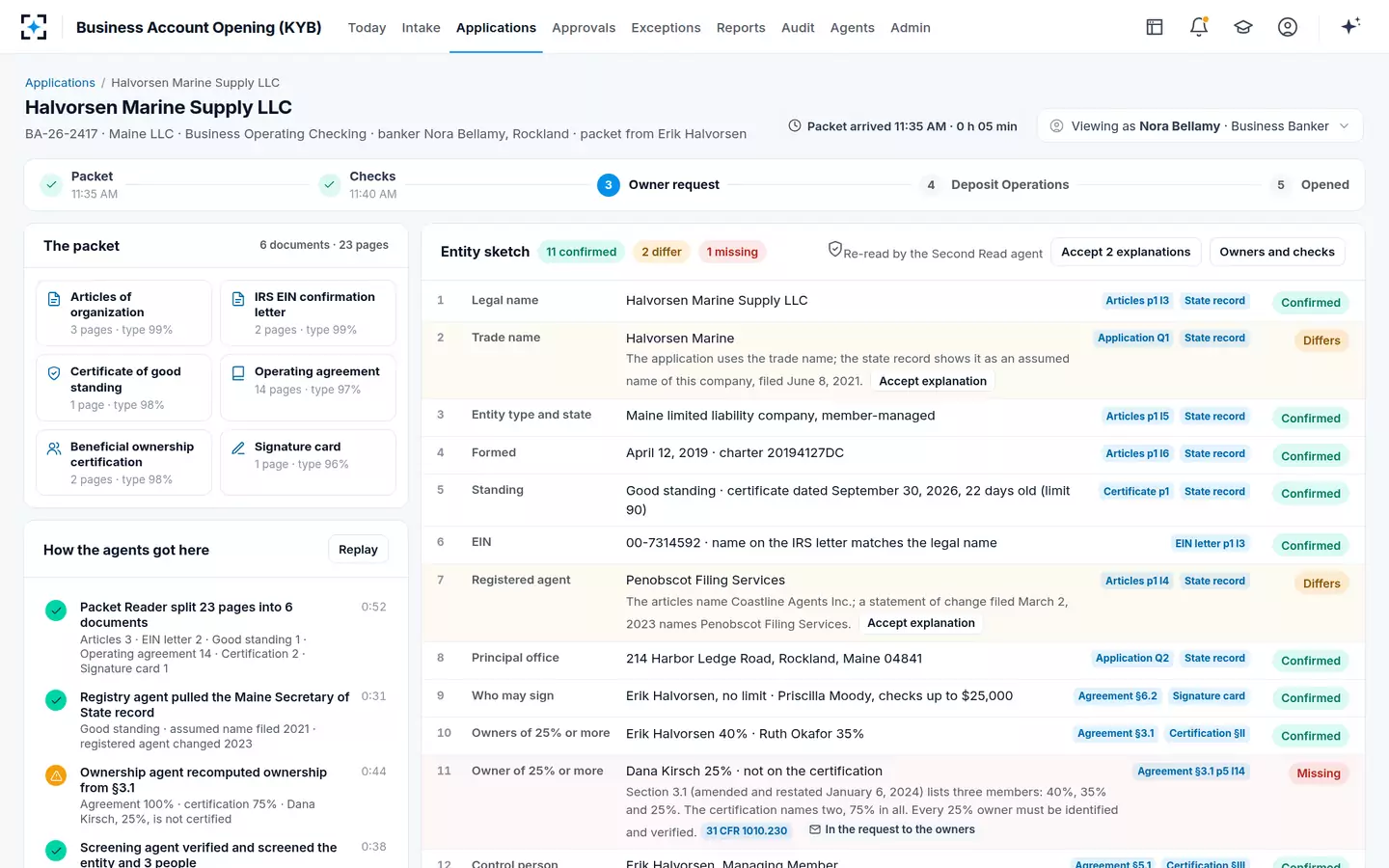Accept explanation for Trade name
The width and height of the screenshot is (1389, 868).
pos(933,381)
